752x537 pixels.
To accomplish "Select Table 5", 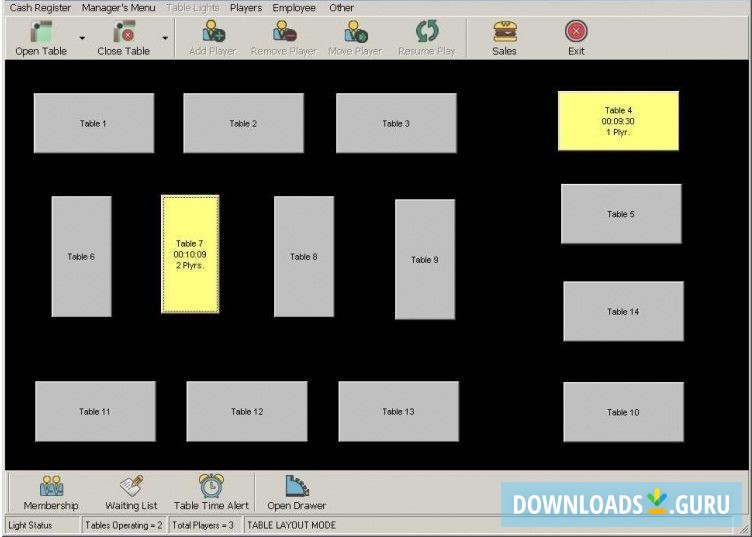I will coord(622,214).
